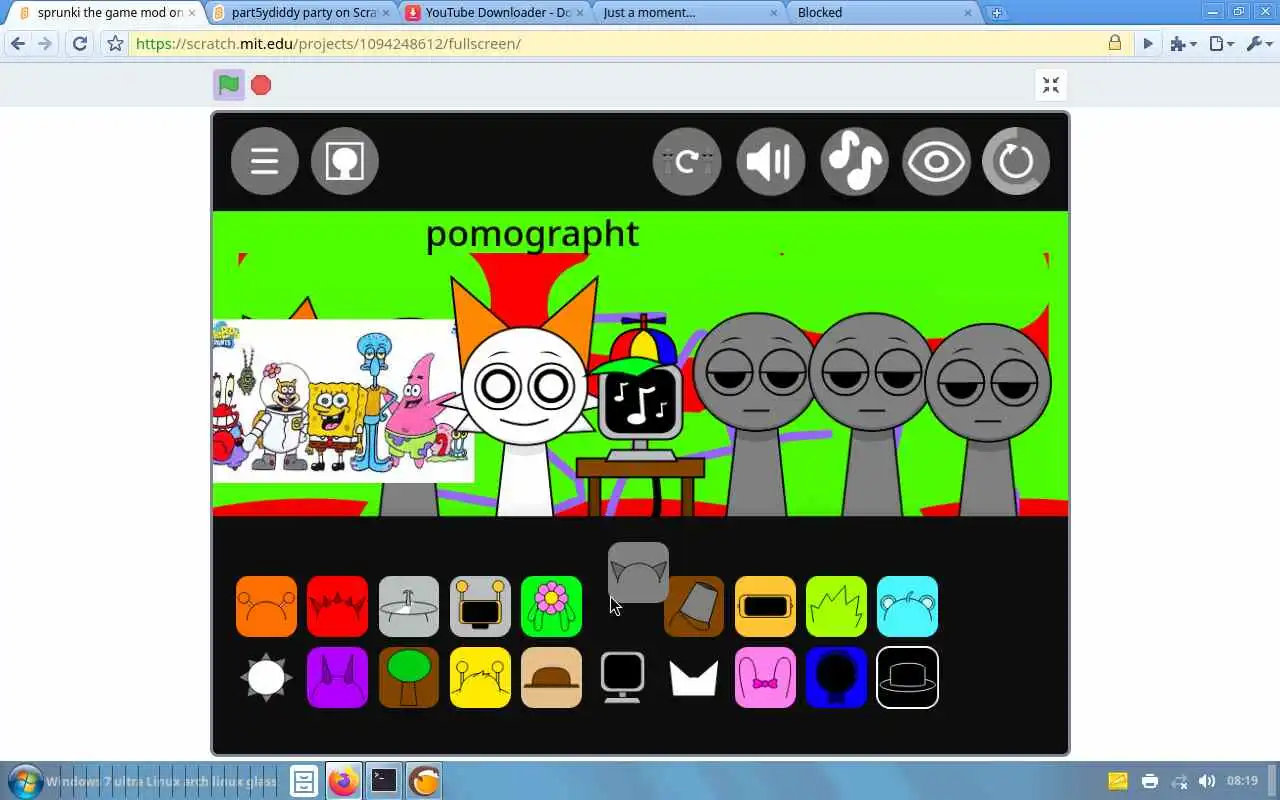Bookmark this page with the star icon
Screen dimensions: 1280x800
coord(115,44)
